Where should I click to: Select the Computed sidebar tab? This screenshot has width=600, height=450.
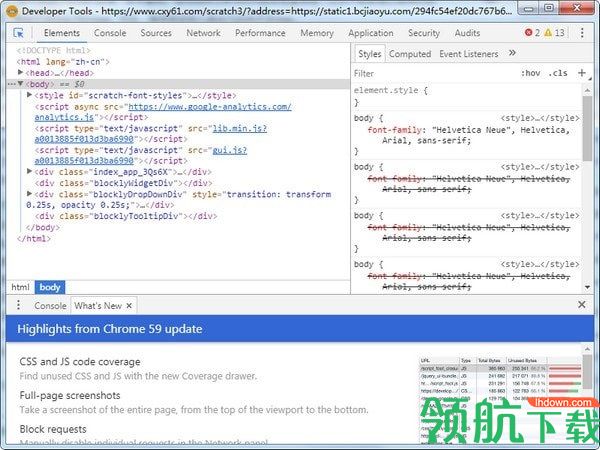410,54
